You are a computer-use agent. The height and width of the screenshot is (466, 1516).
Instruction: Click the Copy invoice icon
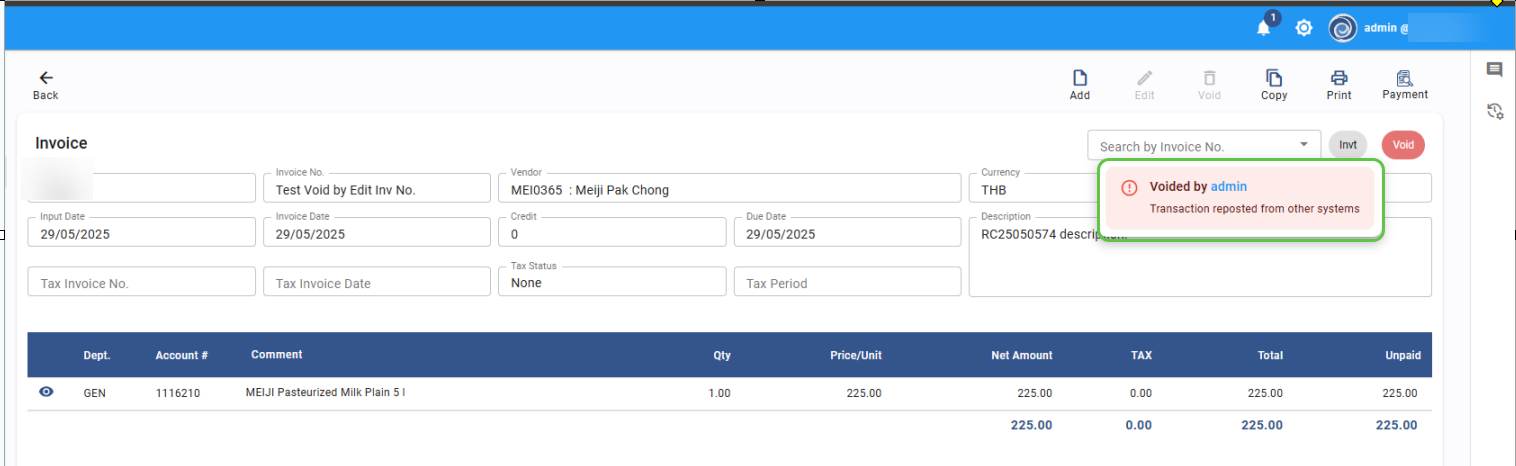pos(1274,79)
